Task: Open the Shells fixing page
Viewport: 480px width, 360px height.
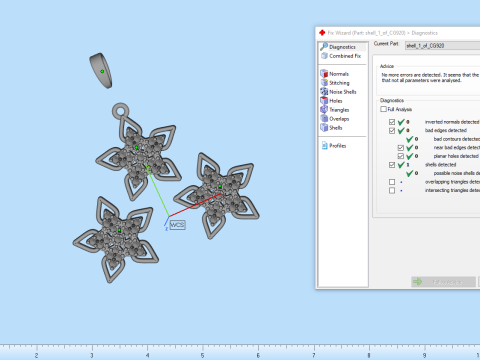Action: point(331,128)
